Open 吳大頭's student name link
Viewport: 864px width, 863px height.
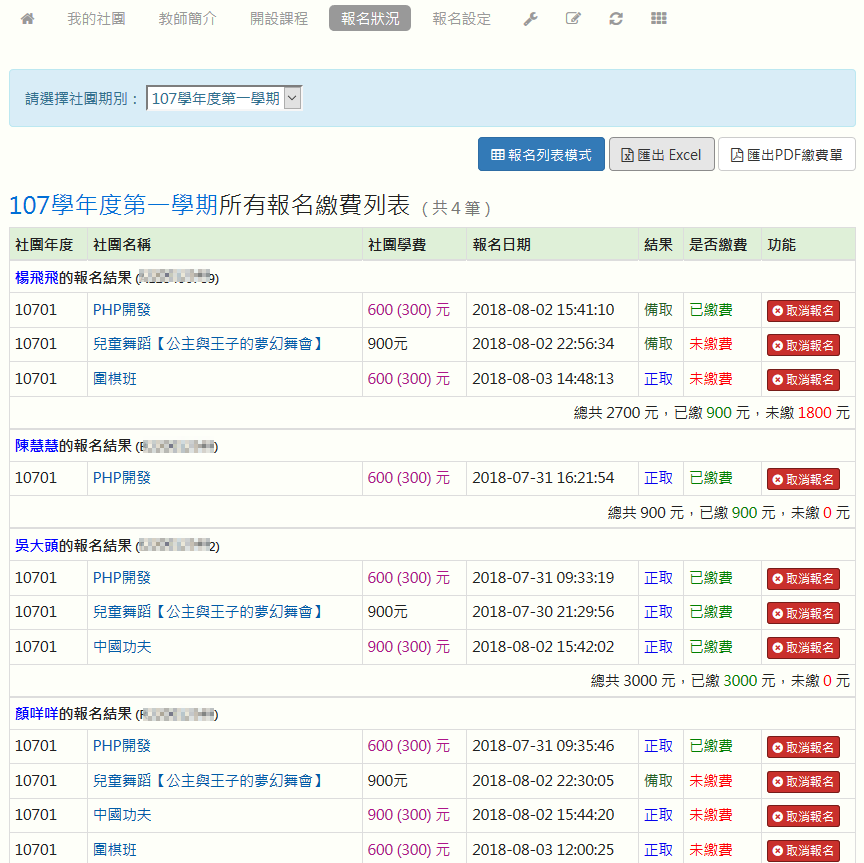point(36,546)
